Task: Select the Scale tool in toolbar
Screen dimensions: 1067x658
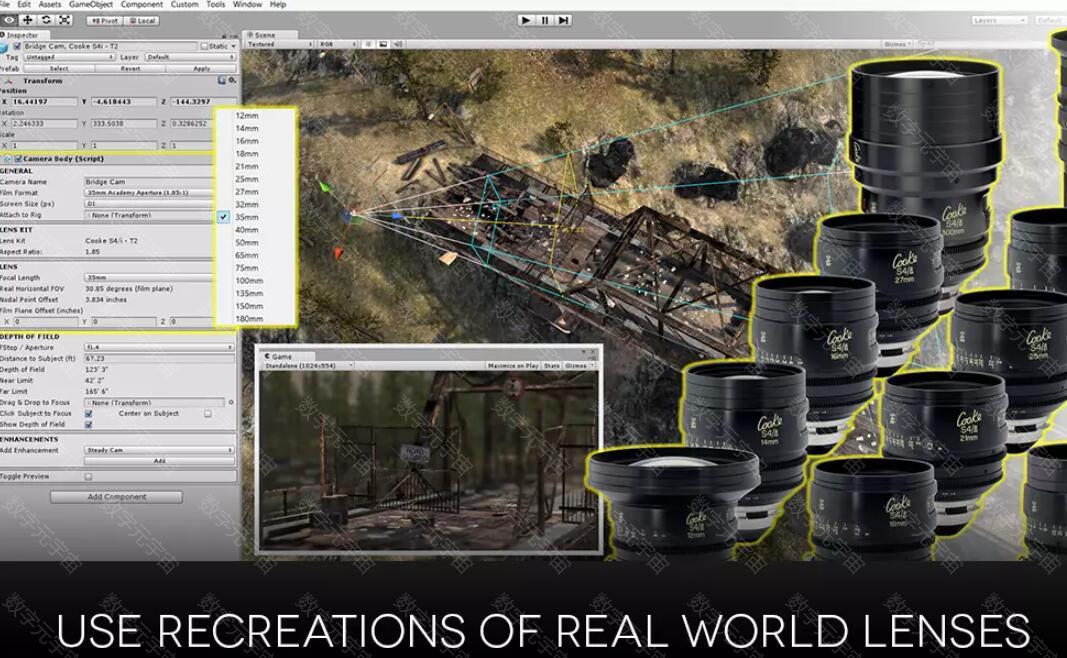Action: (65, 20)
